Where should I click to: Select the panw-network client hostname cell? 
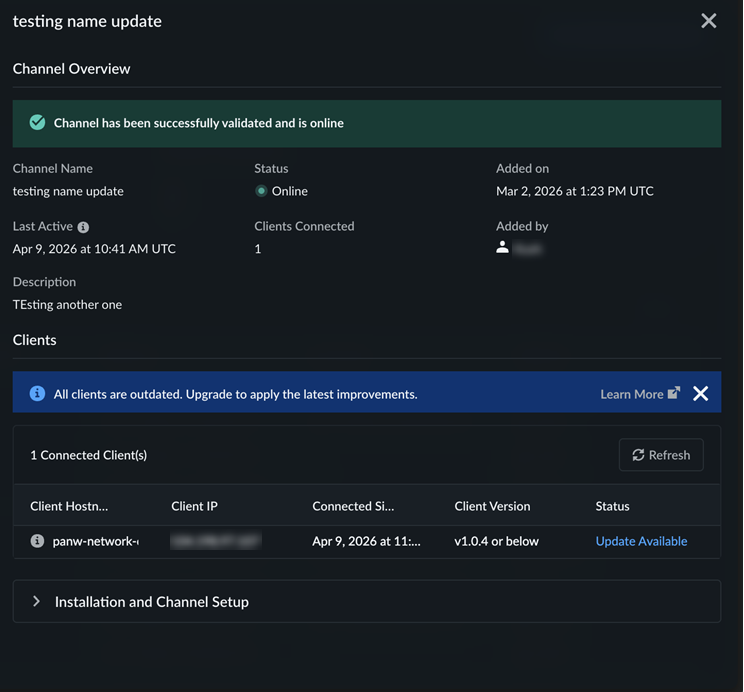click(95, 541)
